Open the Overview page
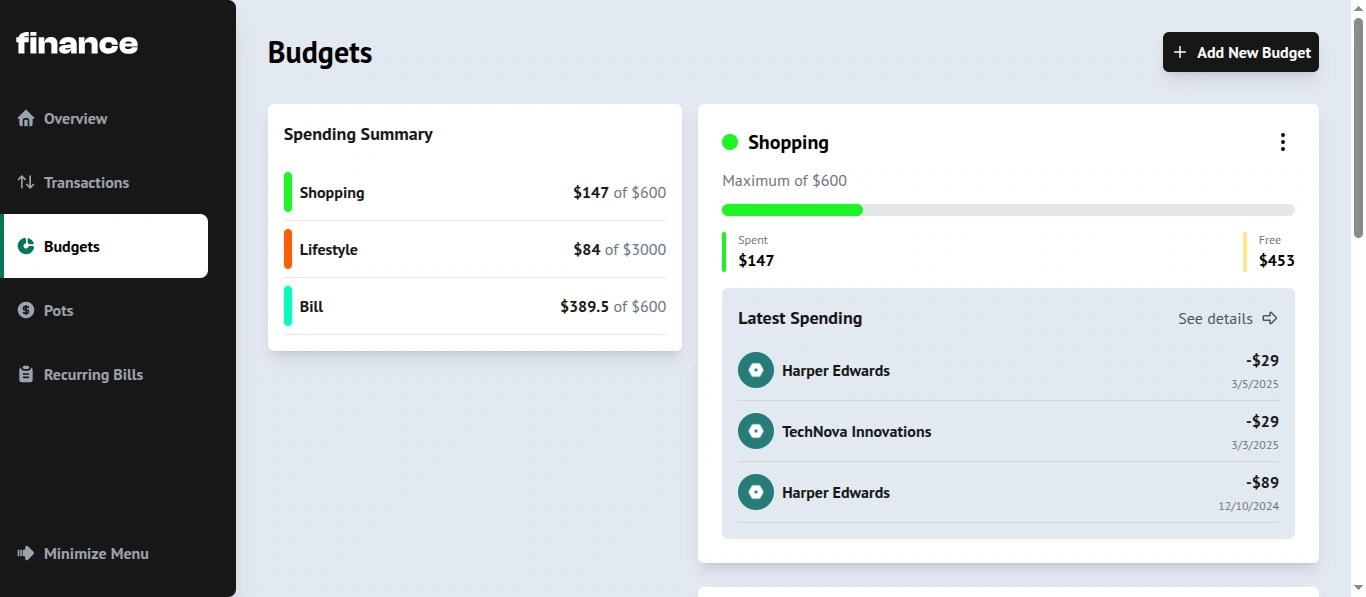The width and height of the screenshot is (1366, 597). (x=106, y=118)
